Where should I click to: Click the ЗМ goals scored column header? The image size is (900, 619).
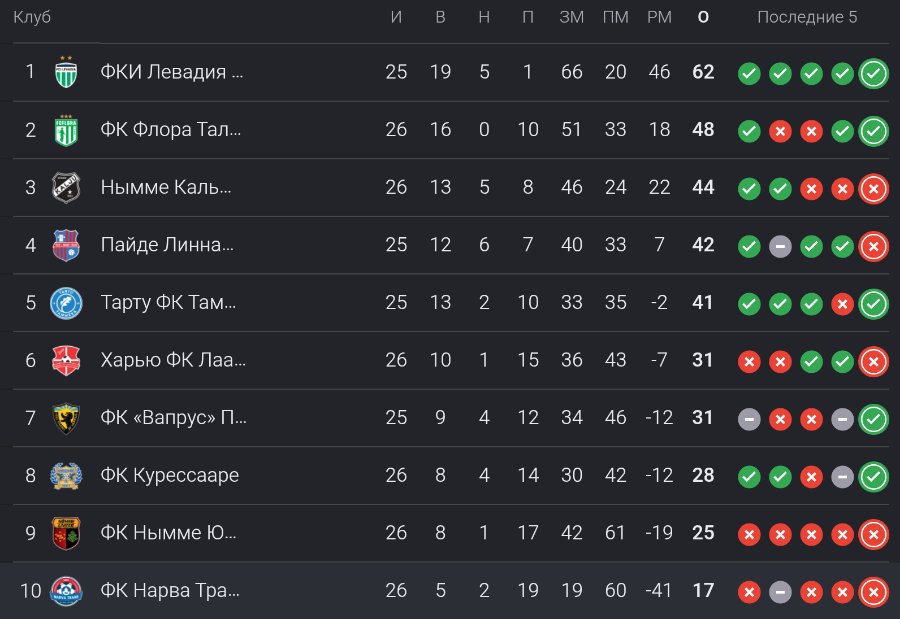click(572, 17)
